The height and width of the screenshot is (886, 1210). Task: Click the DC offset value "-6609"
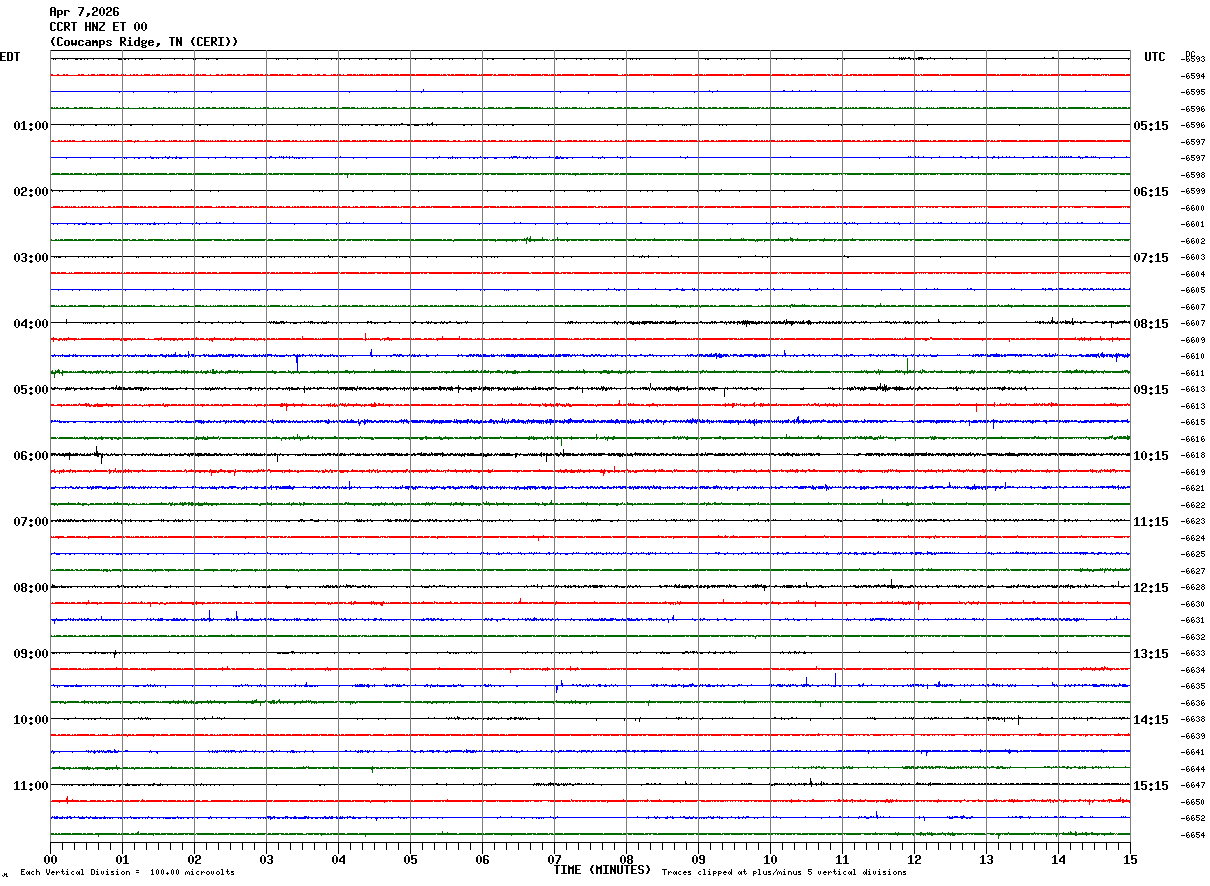1193,340
